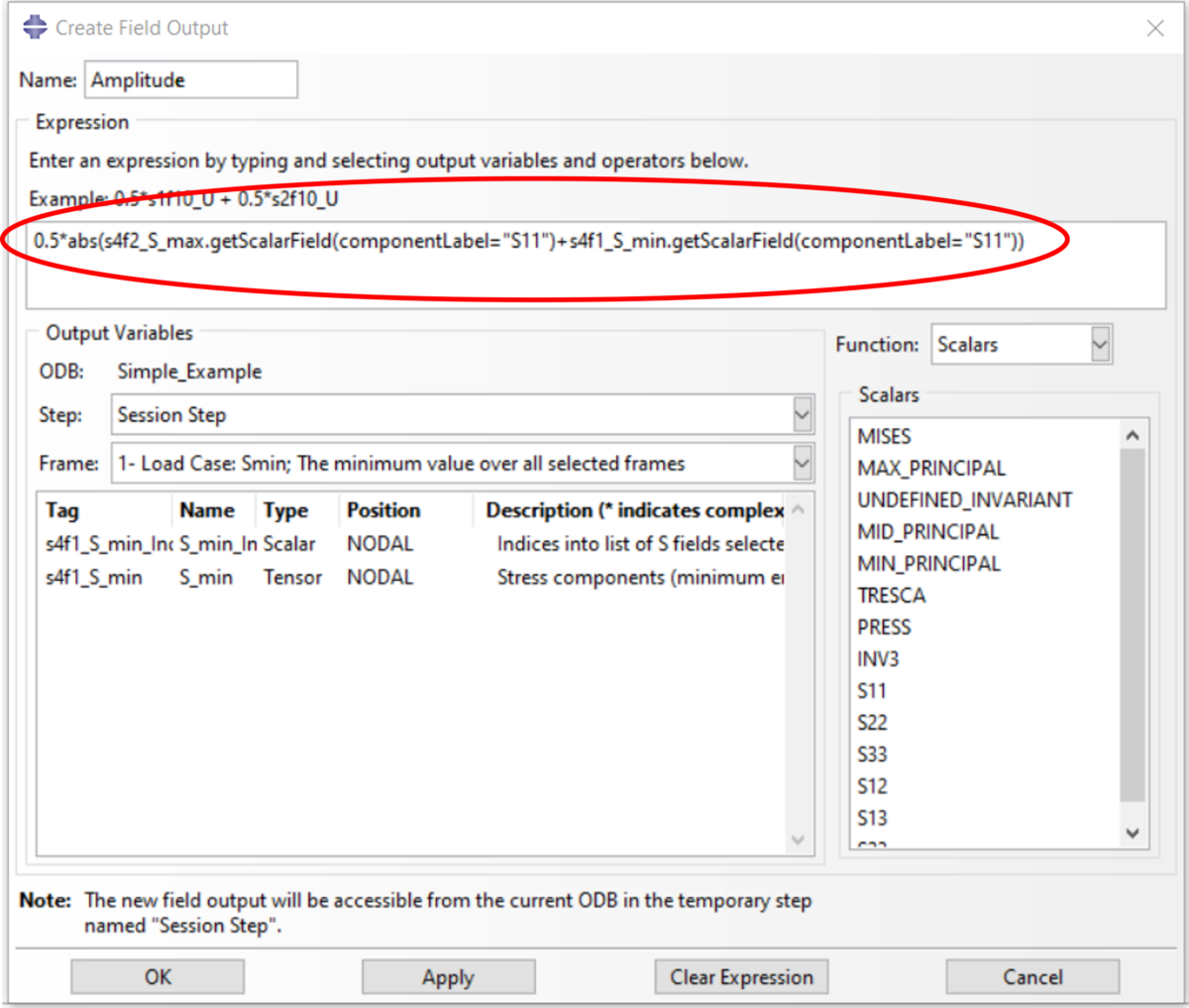Select MAX_PRINCIPAL in the Scalars list

[x=931, y=468]
